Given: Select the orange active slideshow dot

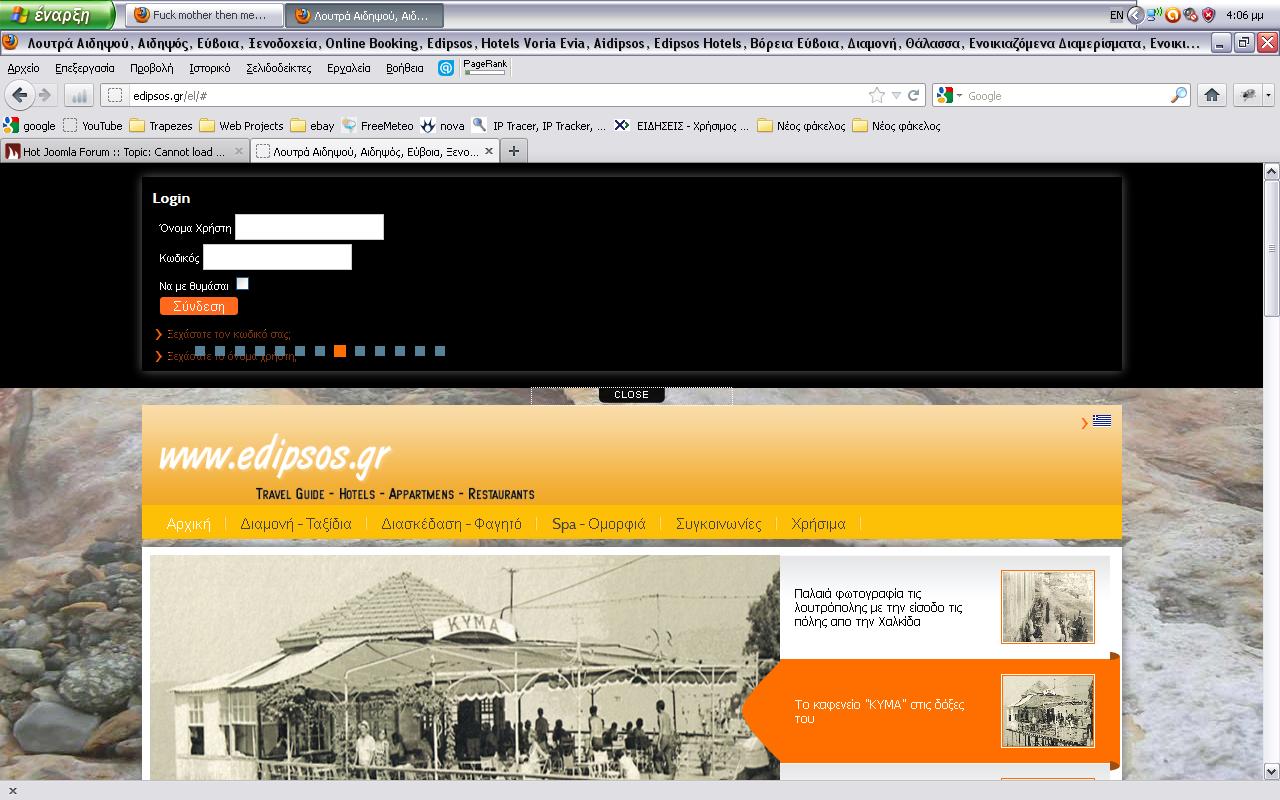Looking at the screenshot, I should (340, 351).
